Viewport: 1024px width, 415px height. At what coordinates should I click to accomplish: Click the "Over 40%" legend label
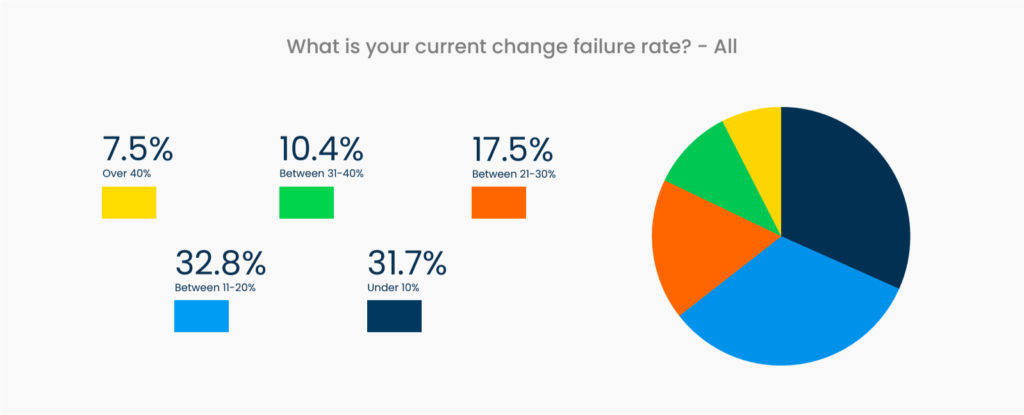(x=124, y=173)
